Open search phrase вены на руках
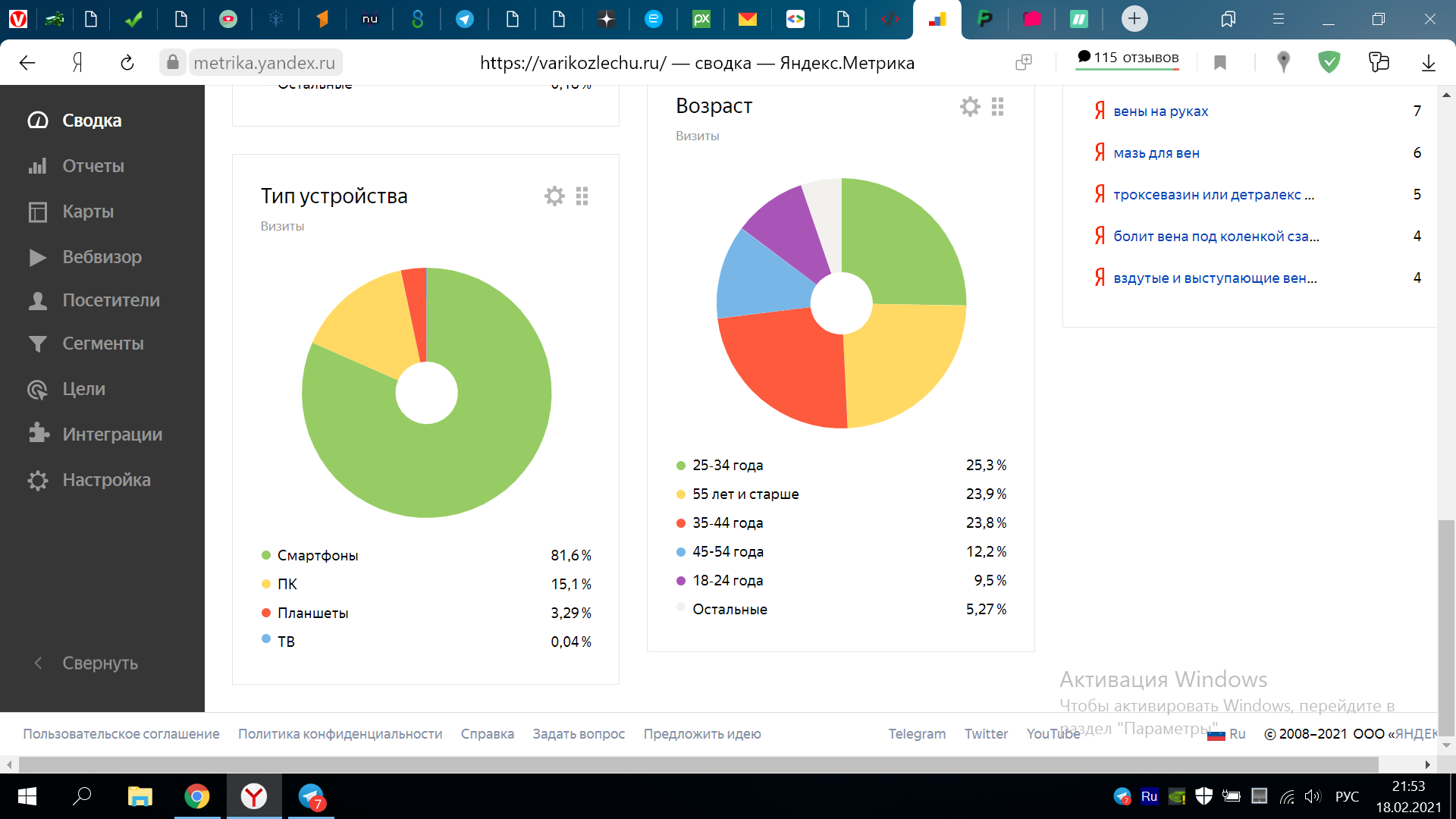 pos(1160,111)
